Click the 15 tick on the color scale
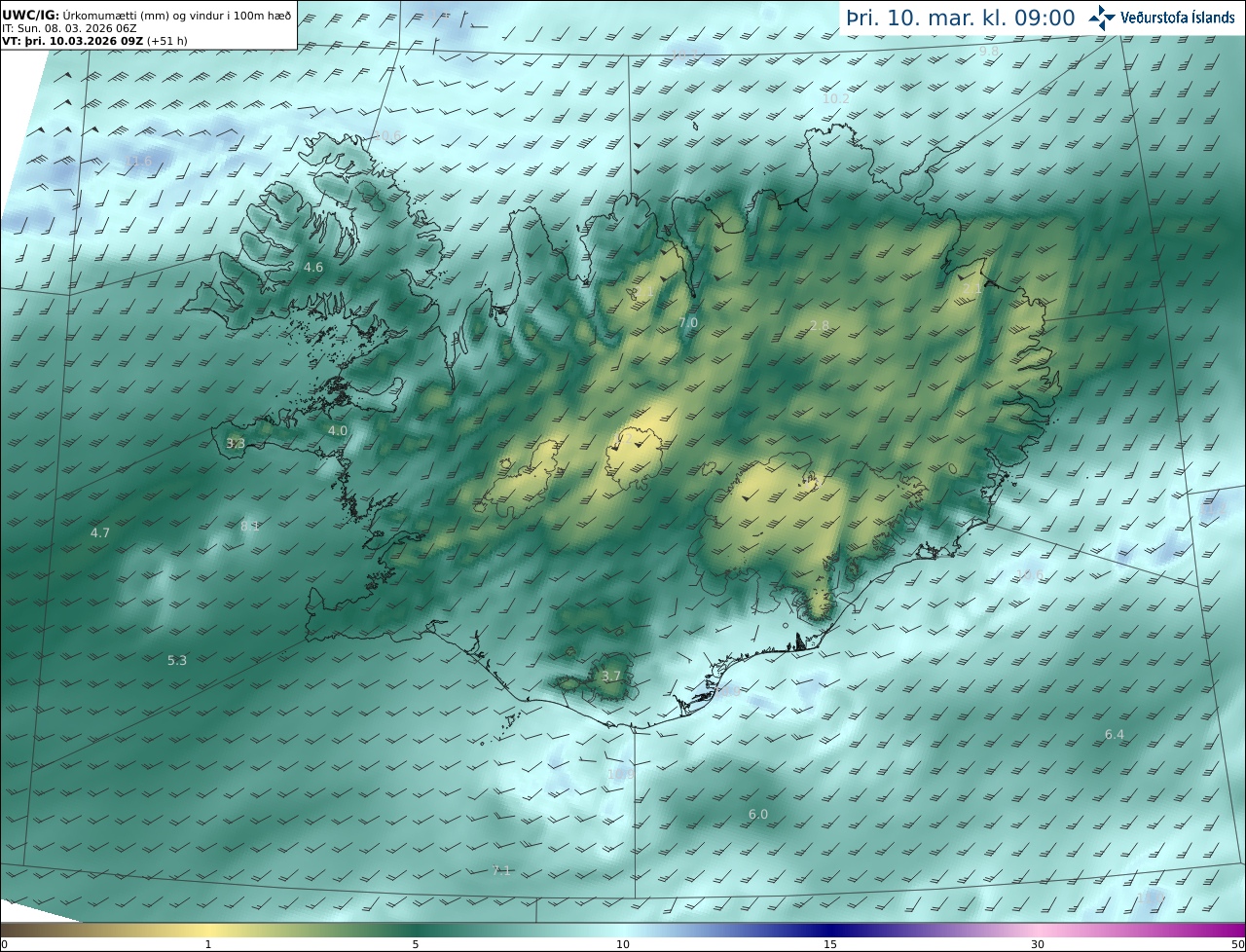Viewport: 1246px width, 952px height. 830,944
